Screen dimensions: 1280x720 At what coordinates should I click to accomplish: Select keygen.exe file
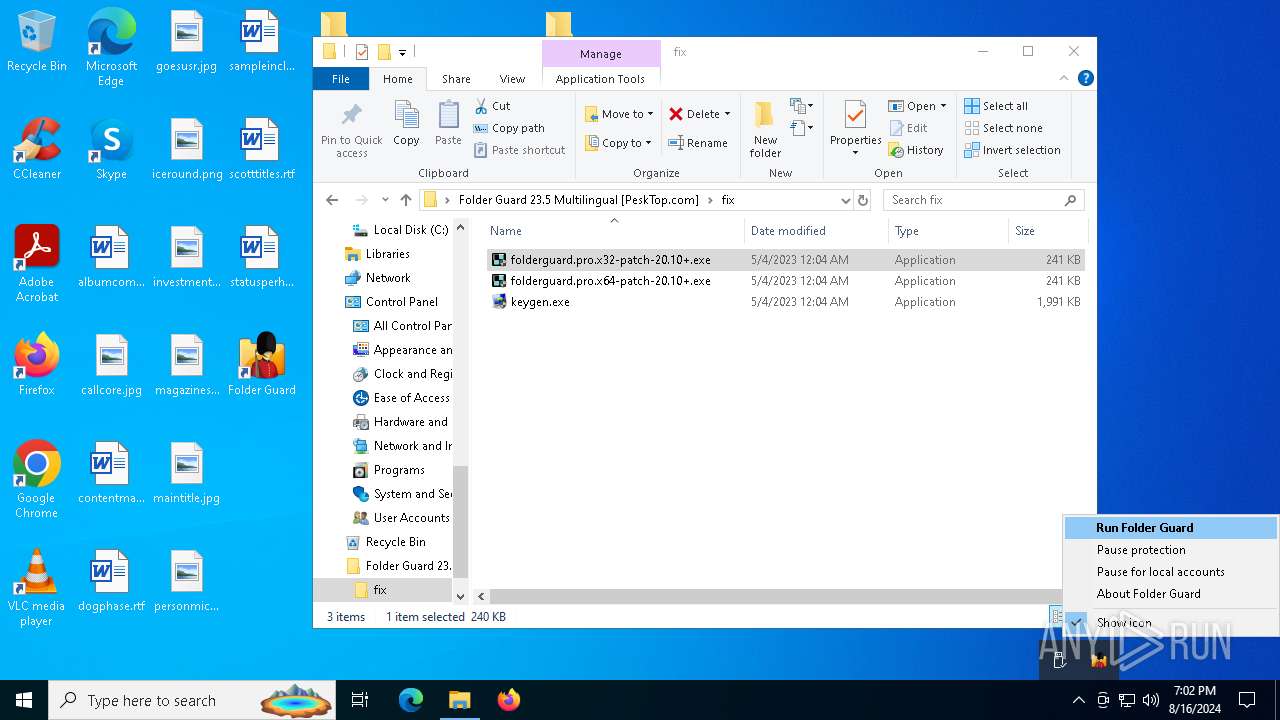tap(785, 302)
